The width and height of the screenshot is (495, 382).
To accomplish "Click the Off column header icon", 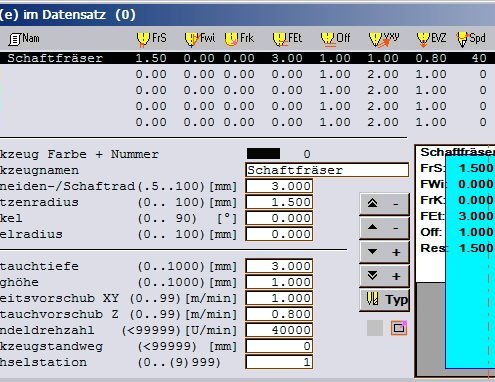I will tap(327, 39).
